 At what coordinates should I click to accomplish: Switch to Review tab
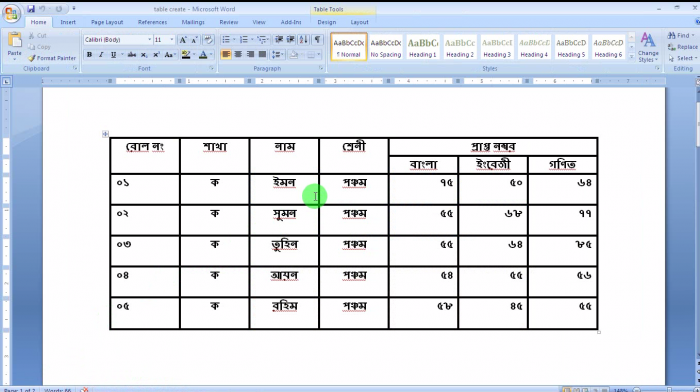click(x=229, y=22)
